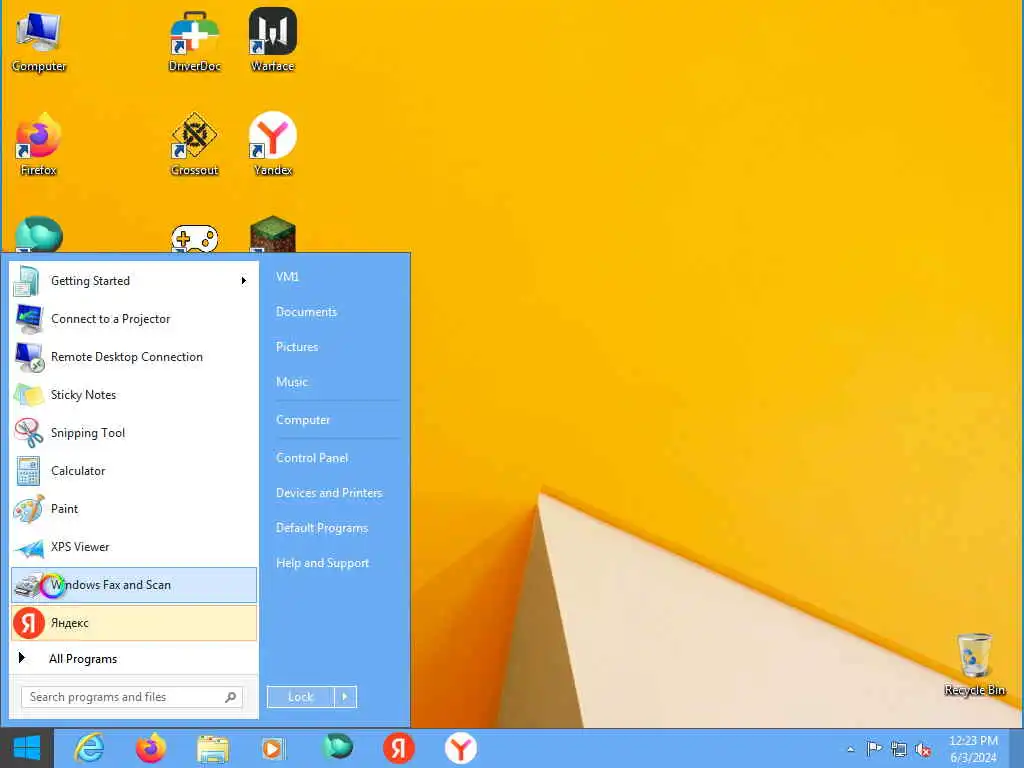Open Getting Started in Start menu

[134, 281]
